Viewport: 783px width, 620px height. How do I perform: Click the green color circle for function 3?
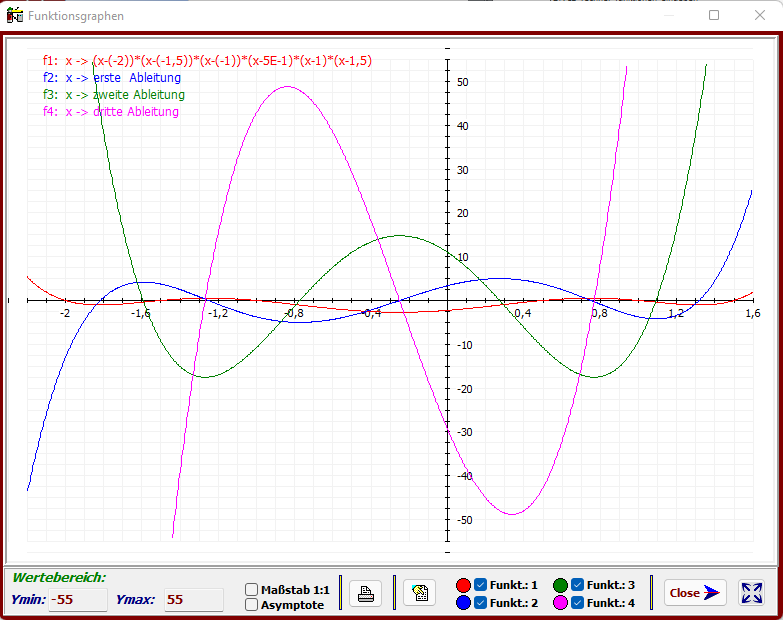pos(560,585)
